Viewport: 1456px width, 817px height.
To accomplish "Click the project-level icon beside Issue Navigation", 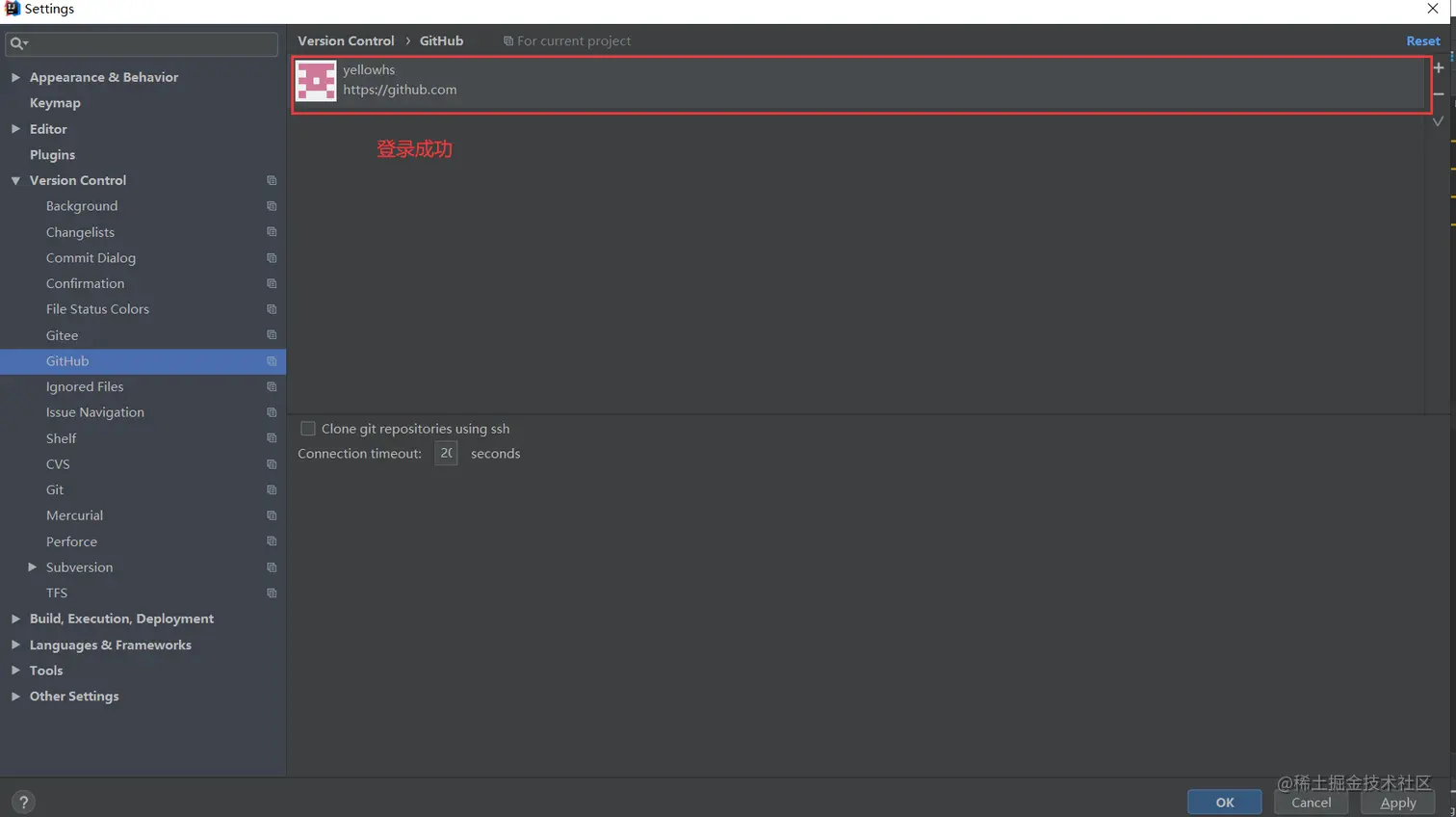I will (x=272, y=412).
